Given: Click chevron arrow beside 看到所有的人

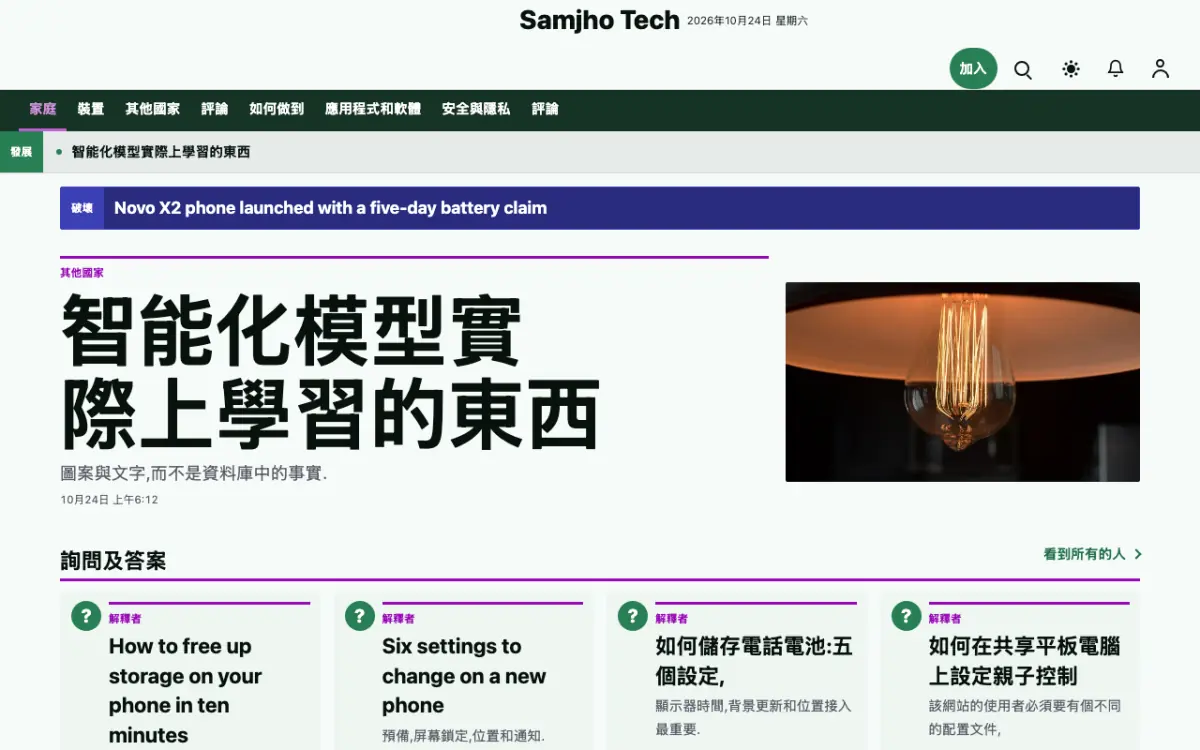Looking at the screenshot, I should (1138, 554).
